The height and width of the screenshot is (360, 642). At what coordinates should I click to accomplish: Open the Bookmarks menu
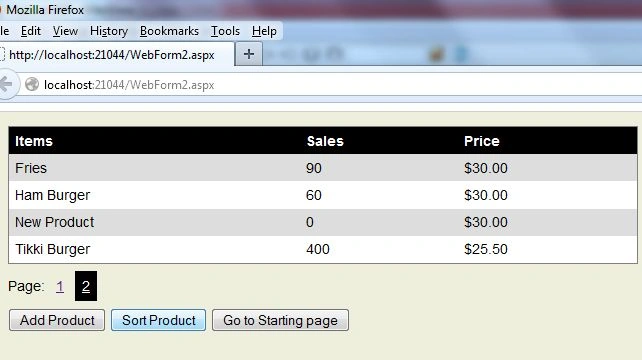[x=169, y=31]
